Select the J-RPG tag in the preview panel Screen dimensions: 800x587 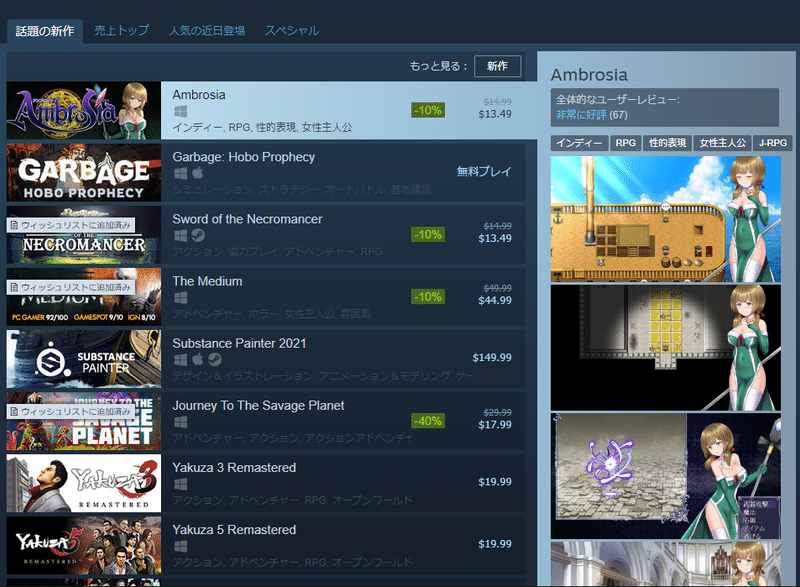[x=772, y=143]
